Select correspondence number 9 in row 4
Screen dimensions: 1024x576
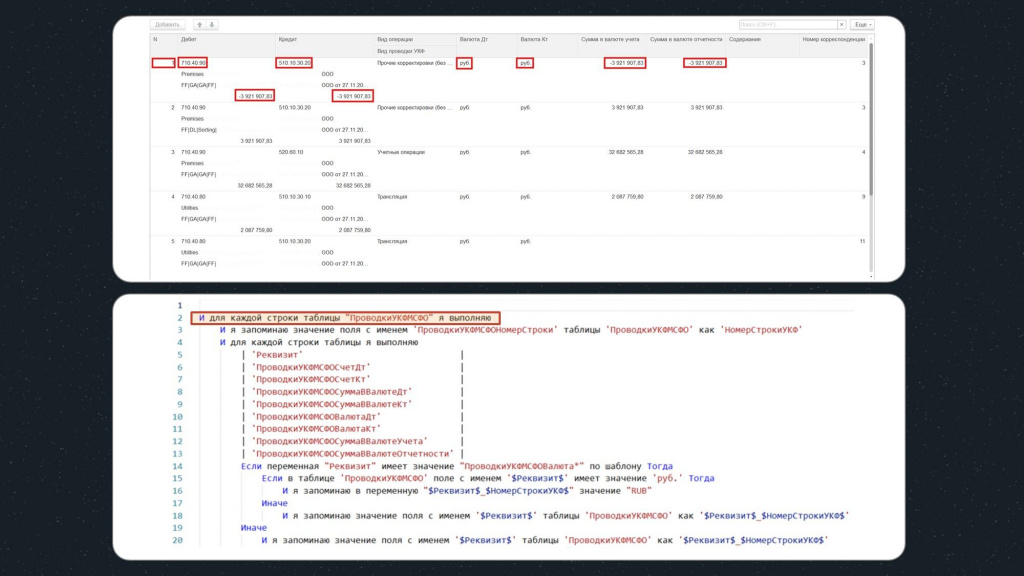pyautogui.click(x=863, y=197)
